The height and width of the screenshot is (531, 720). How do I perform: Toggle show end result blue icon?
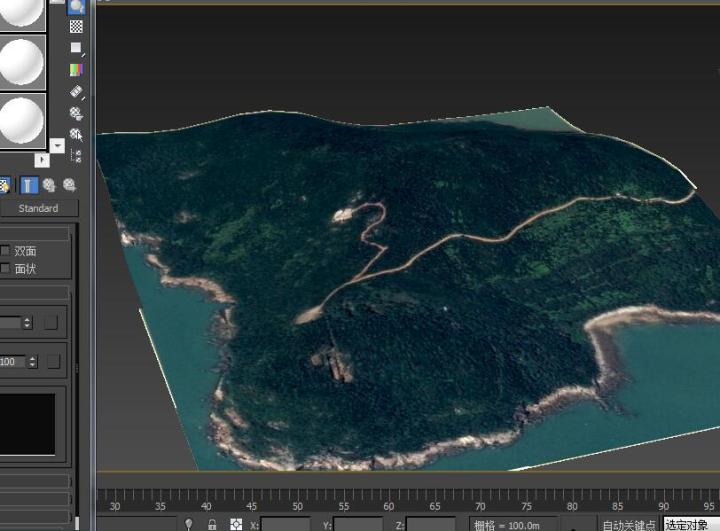tap(29, 185)
